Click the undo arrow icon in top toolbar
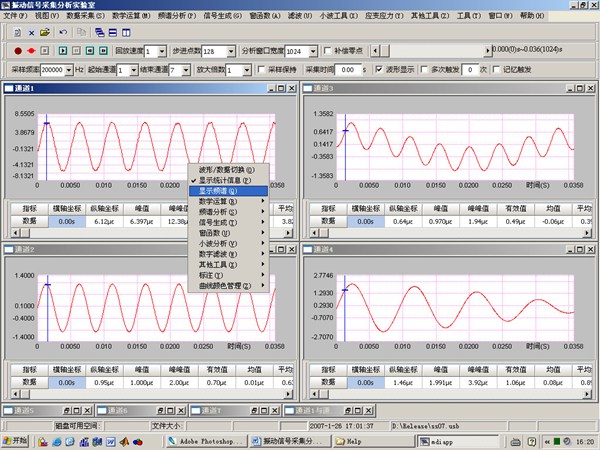The image size is (600, 450). 62,31
